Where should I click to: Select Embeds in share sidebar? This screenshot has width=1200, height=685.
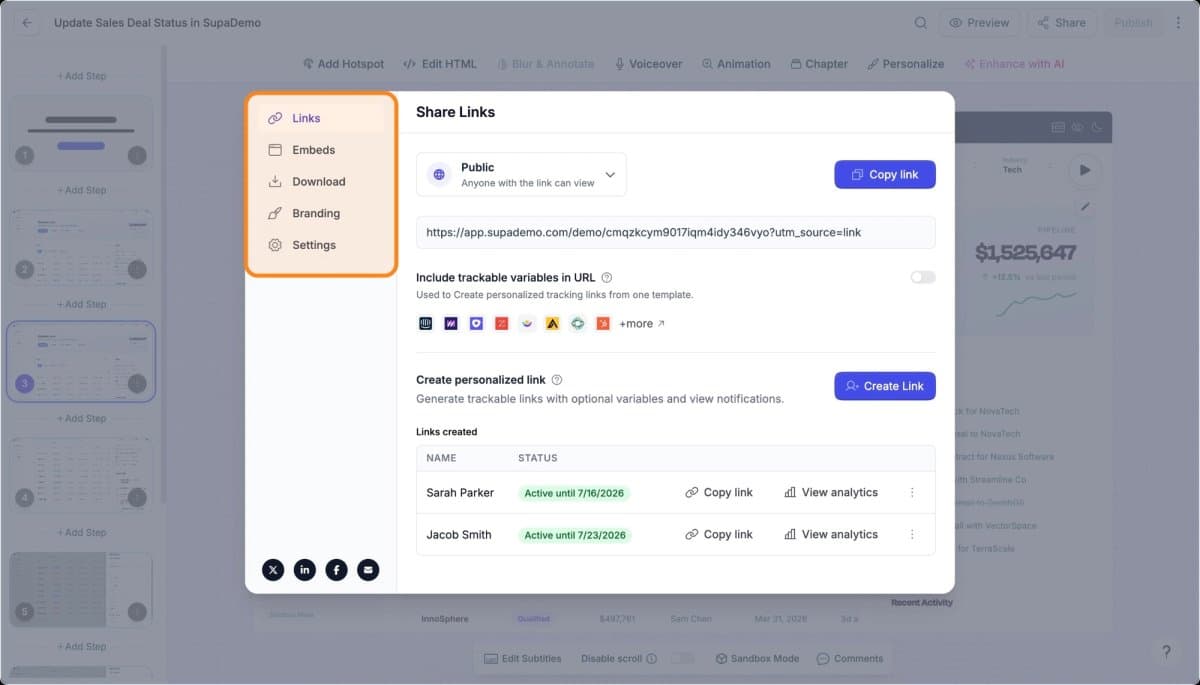(x=320, y=150)
